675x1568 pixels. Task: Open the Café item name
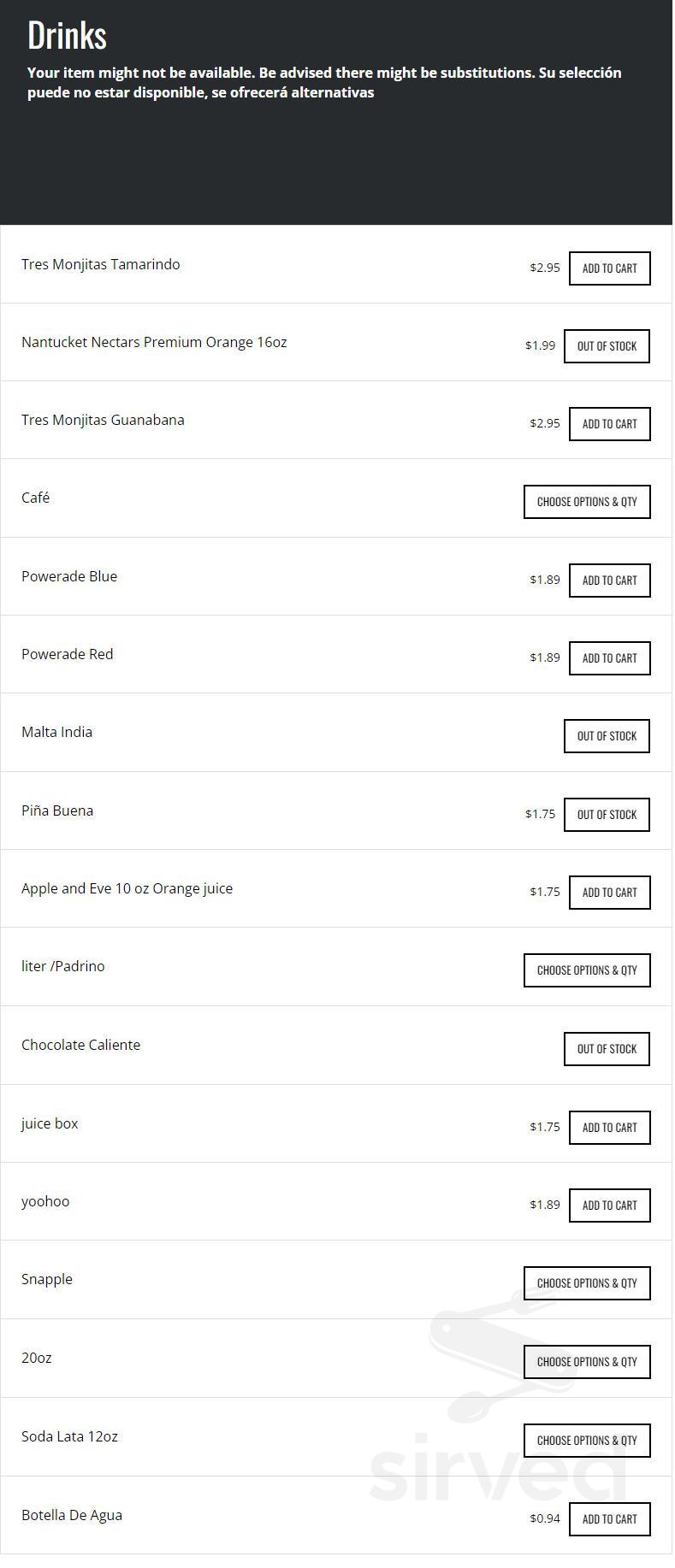pyautogui.click(x=36, y=498)
